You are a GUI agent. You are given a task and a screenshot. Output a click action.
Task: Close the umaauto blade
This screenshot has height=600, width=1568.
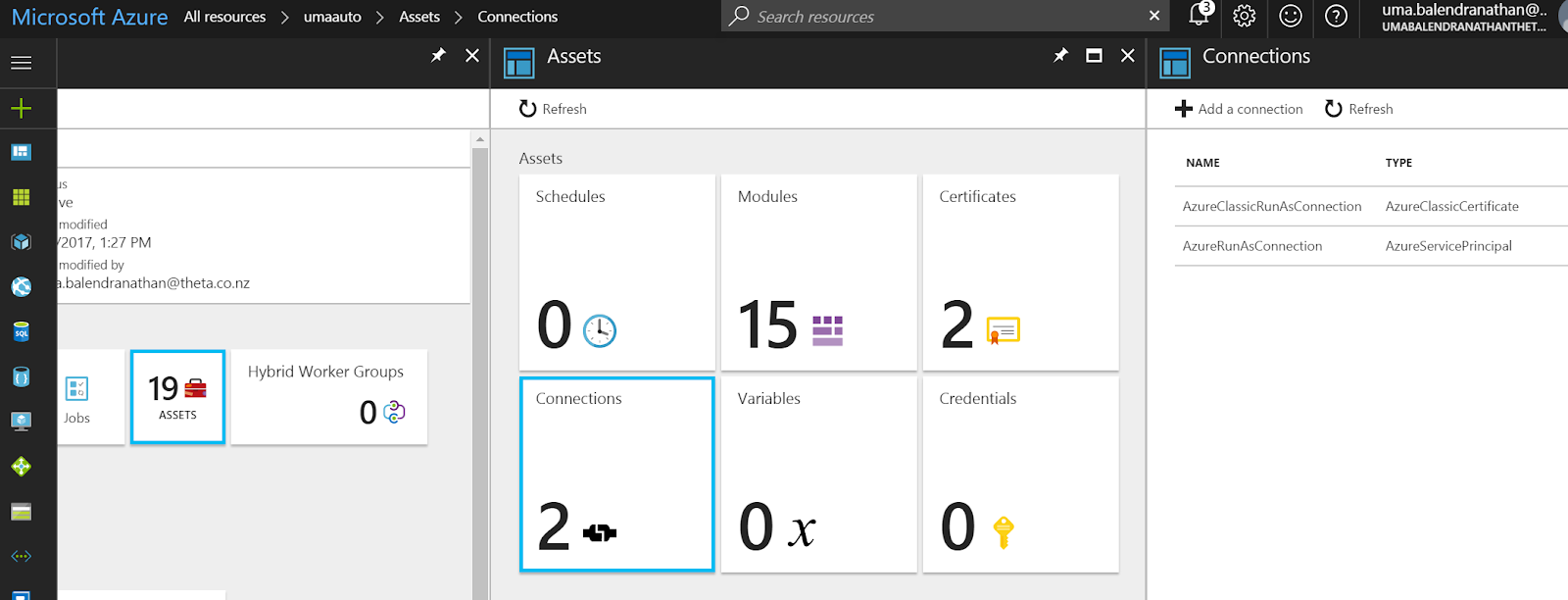pyautogui.click(x=472, y=56)
